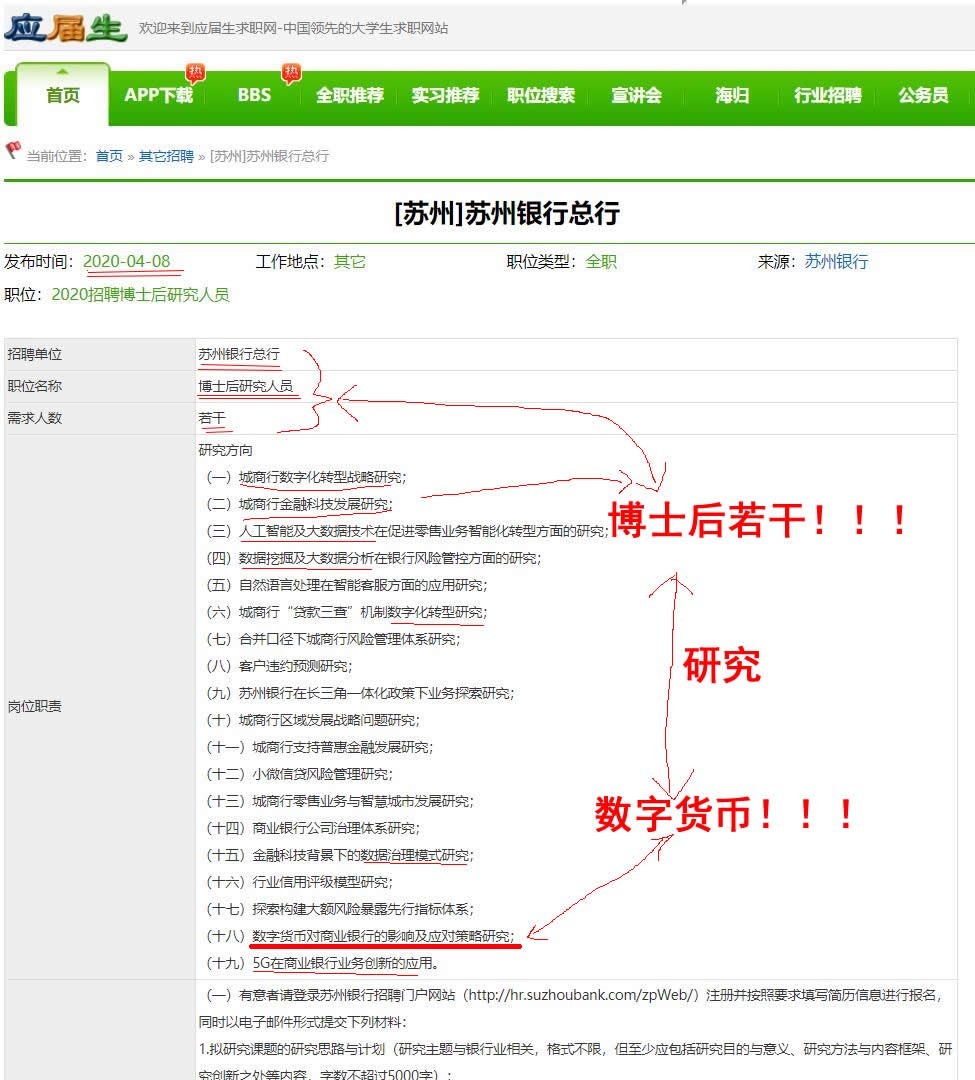Open the 公务员 navigation item

[x=923, y=95]
